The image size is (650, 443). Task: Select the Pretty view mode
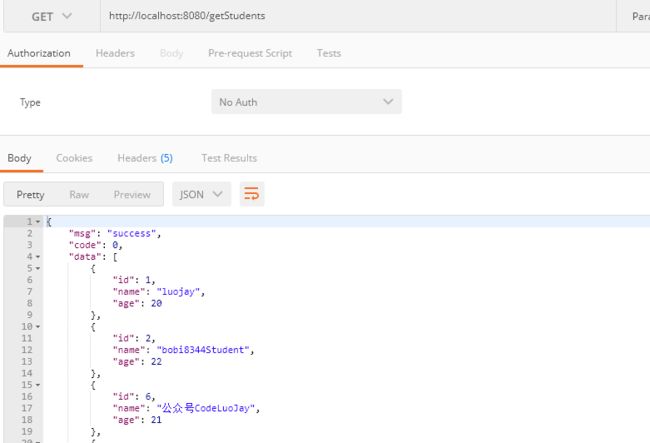[x=30, y=194]
